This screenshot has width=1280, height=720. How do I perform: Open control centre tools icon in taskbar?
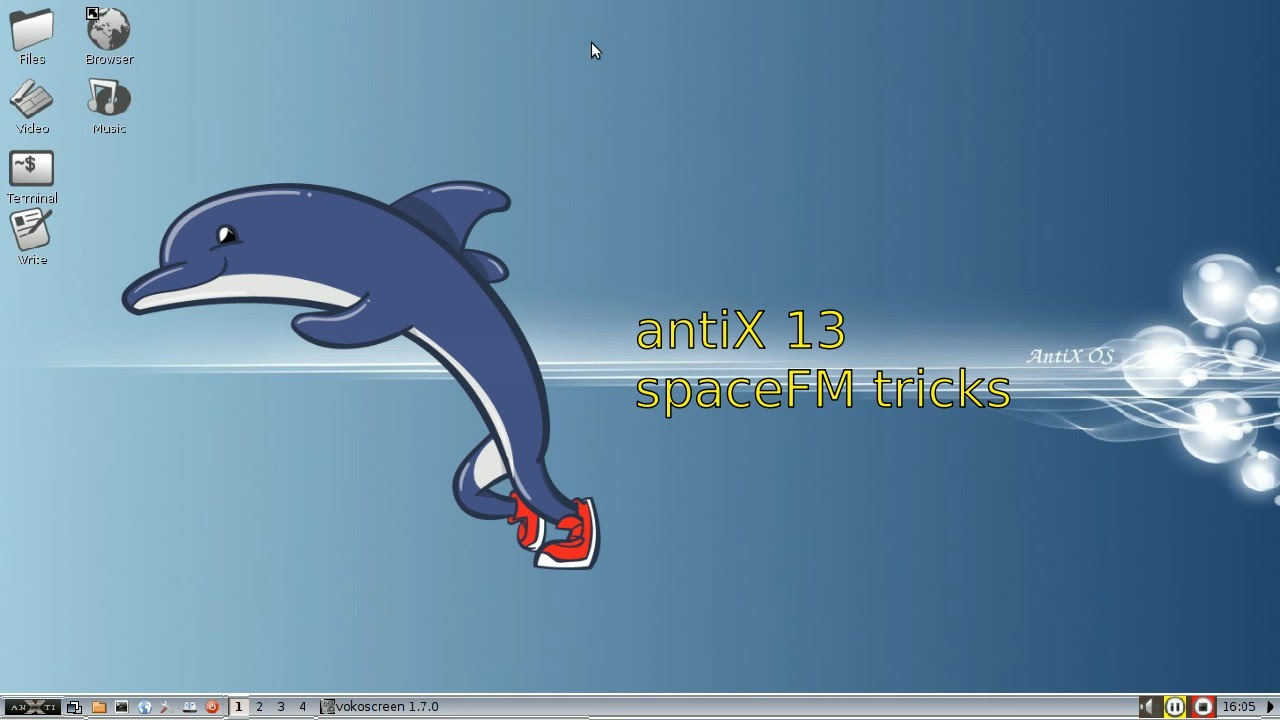click(x=167, y=707)
